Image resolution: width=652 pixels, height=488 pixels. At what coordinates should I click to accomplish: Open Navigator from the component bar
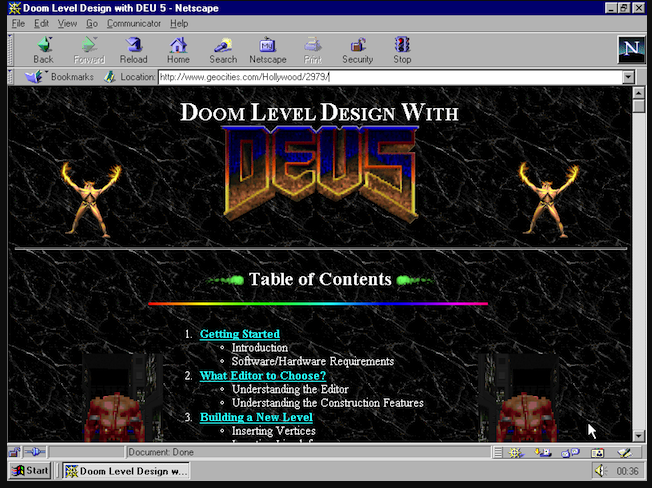click(516, 453)
